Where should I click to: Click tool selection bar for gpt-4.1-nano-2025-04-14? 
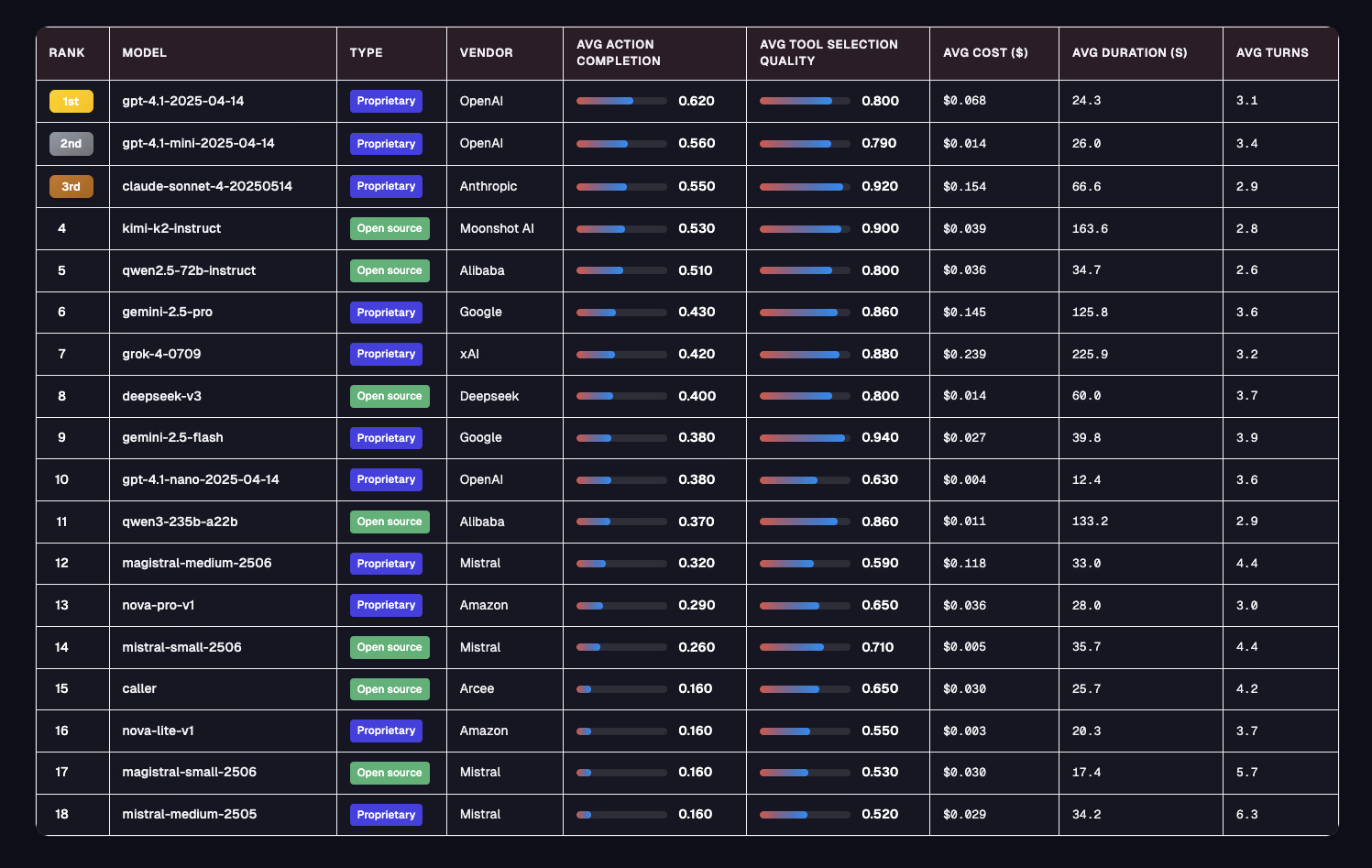(805, 479)
